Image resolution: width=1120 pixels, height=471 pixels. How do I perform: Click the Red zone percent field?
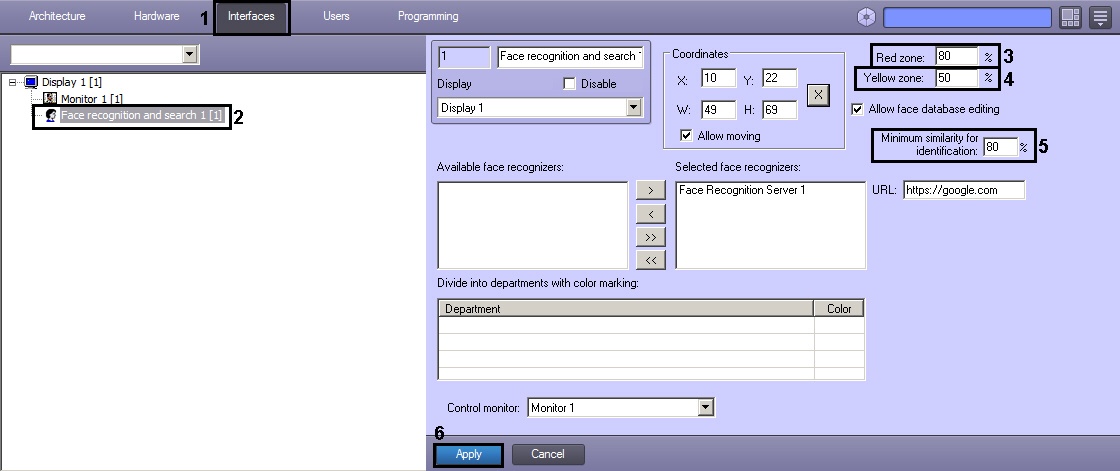coord(956,56)
